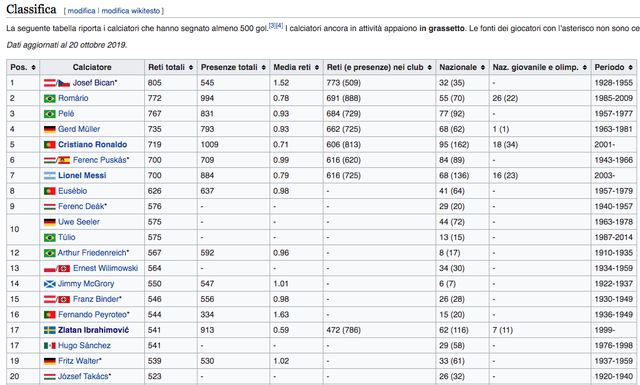Select the 773 (509) club goals cell
This screenshot has height=385, width=640.
(380, 83)
